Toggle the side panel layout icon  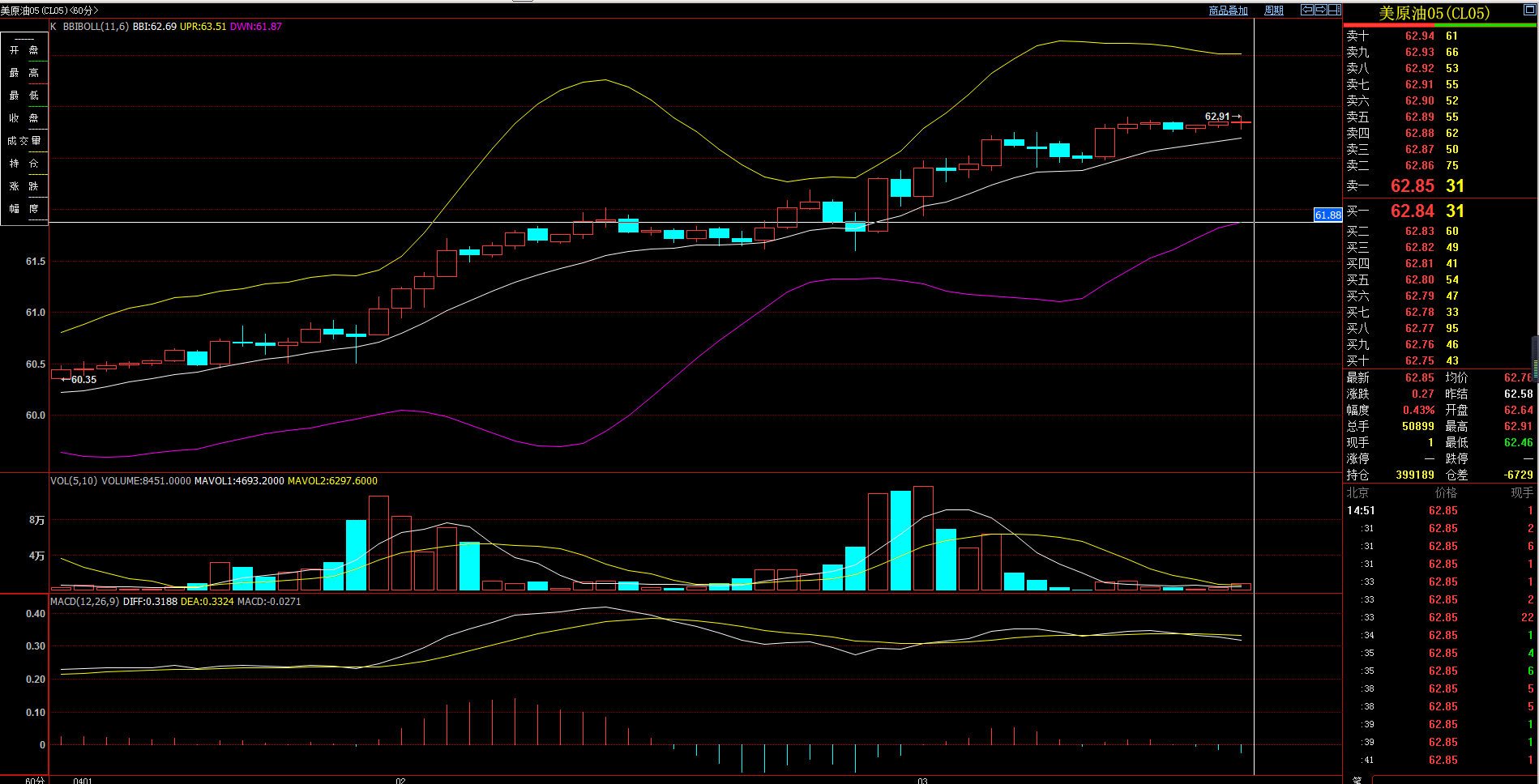[1334, 10]
